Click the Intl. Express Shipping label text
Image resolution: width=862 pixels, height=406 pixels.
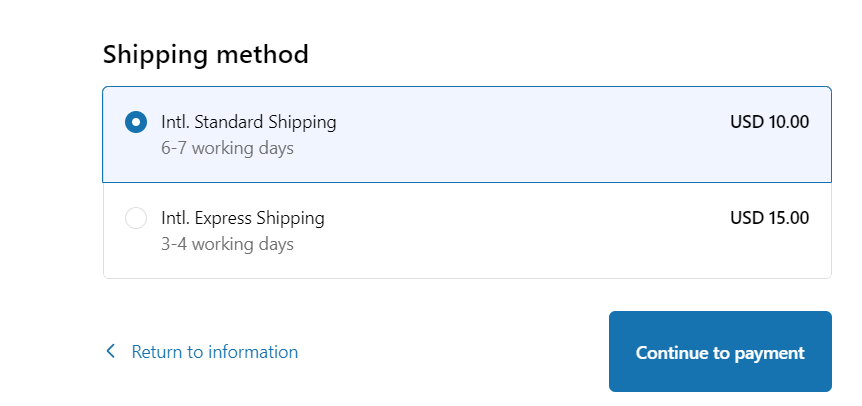(242, 218)
